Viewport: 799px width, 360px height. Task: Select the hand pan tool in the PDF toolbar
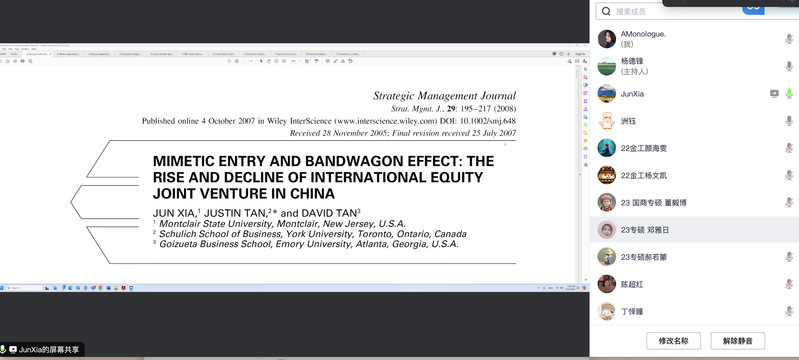point(269,61)
